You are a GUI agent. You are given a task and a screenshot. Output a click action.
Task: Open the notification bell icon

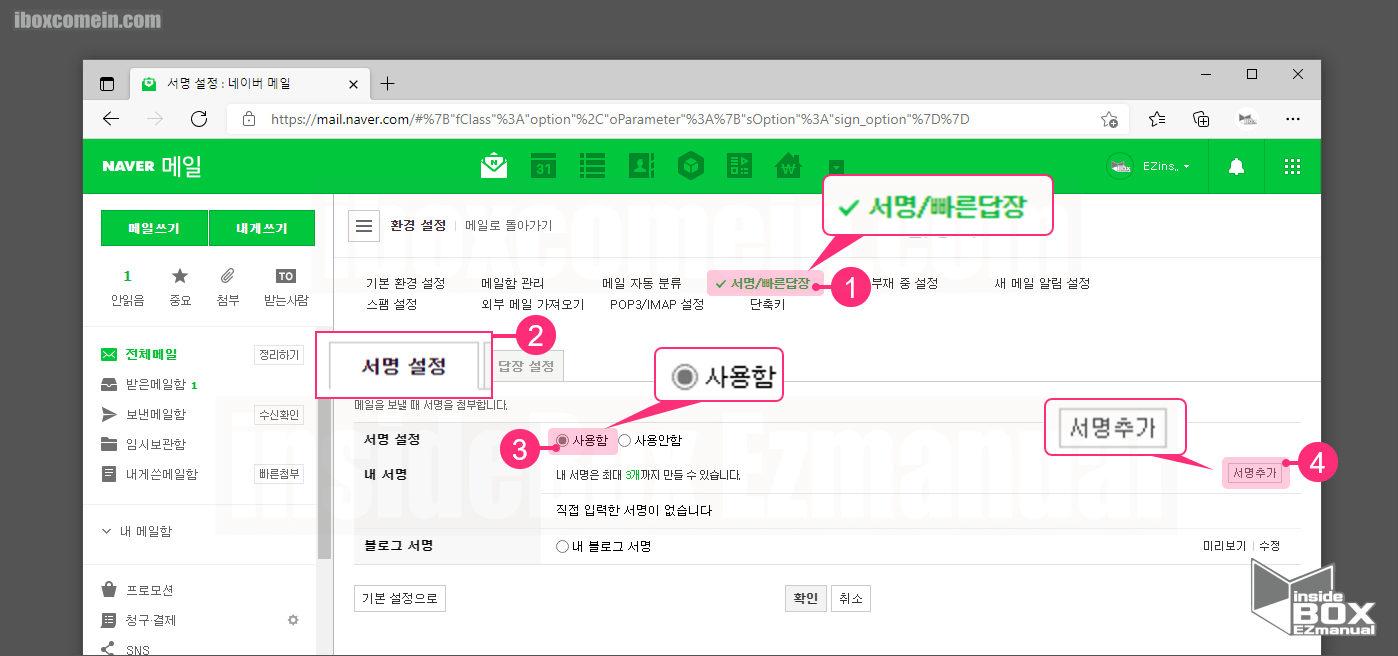1236,166
